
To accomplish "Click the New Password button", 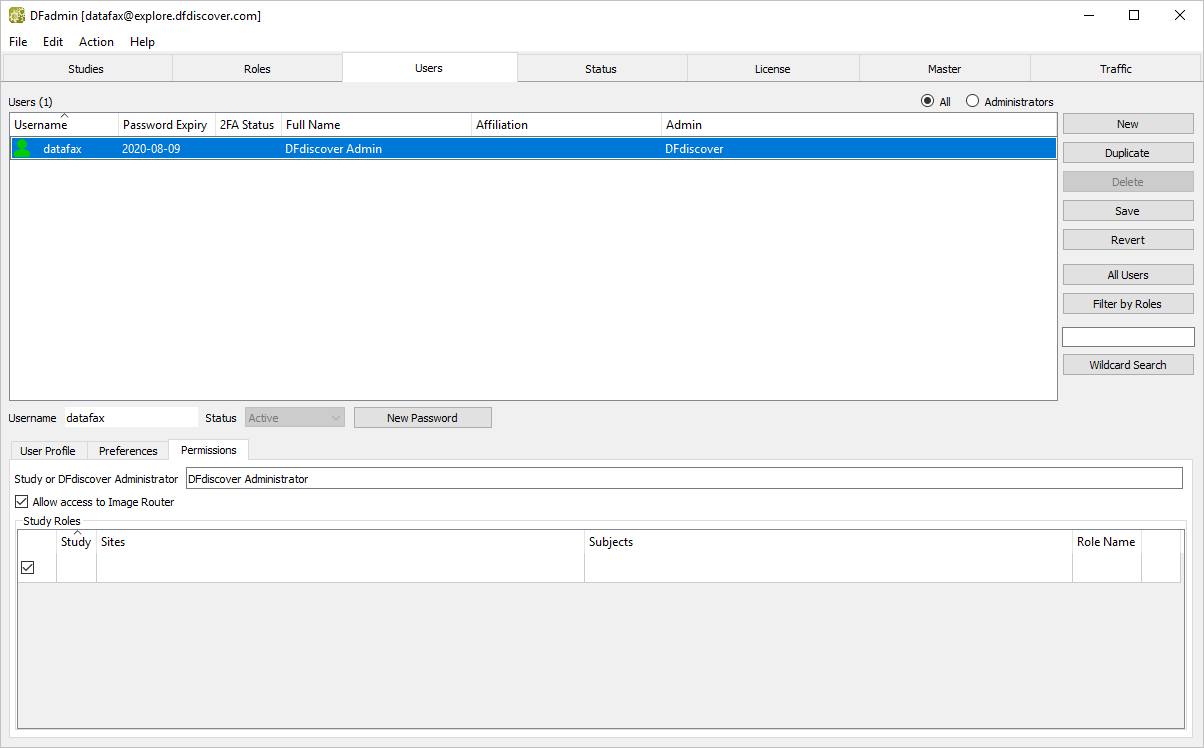I will point(422,418).
